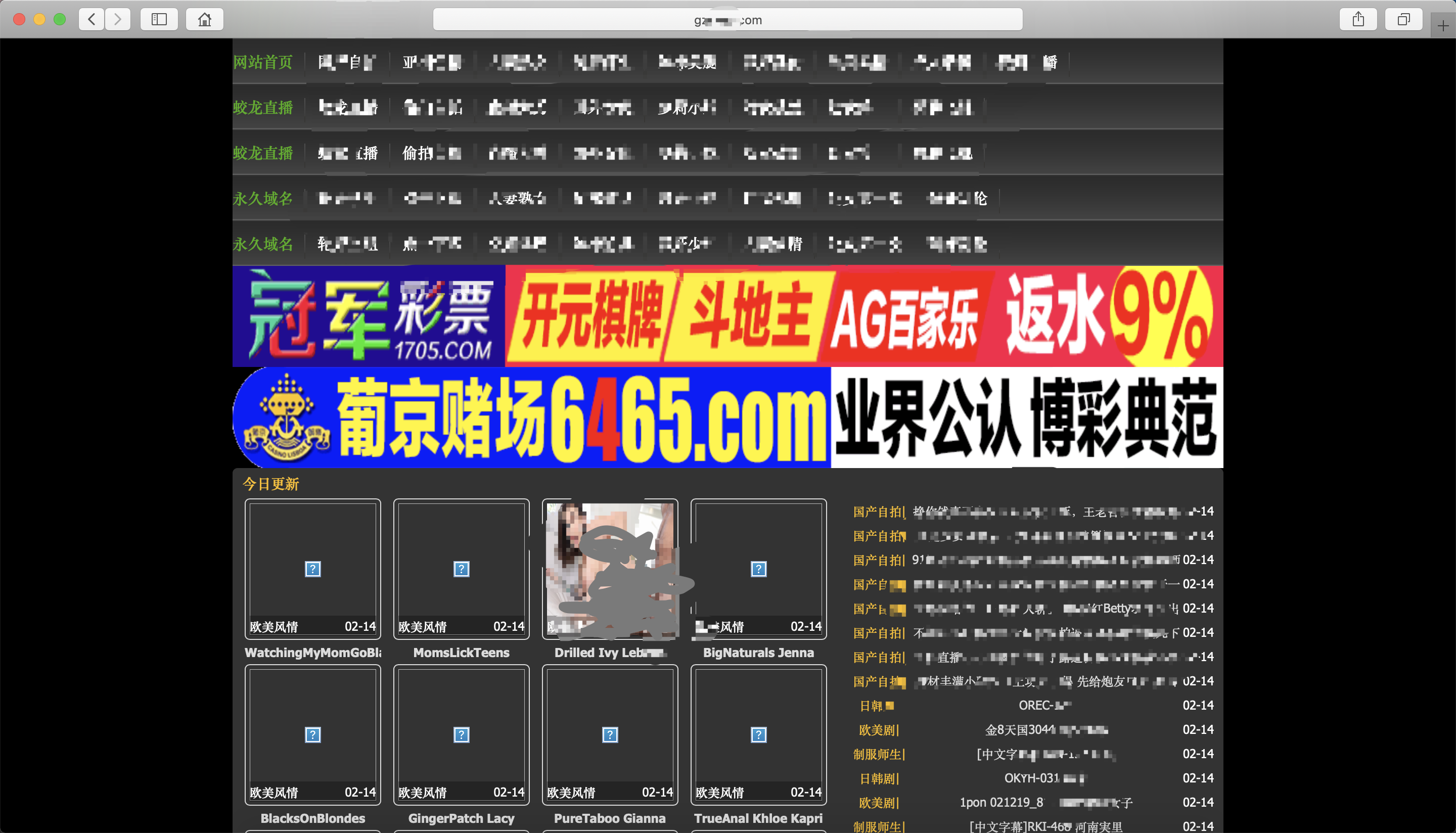Open the 金8天国3044 list entry
This screenshot has width=1456, height=833.
pos(1046,730)
